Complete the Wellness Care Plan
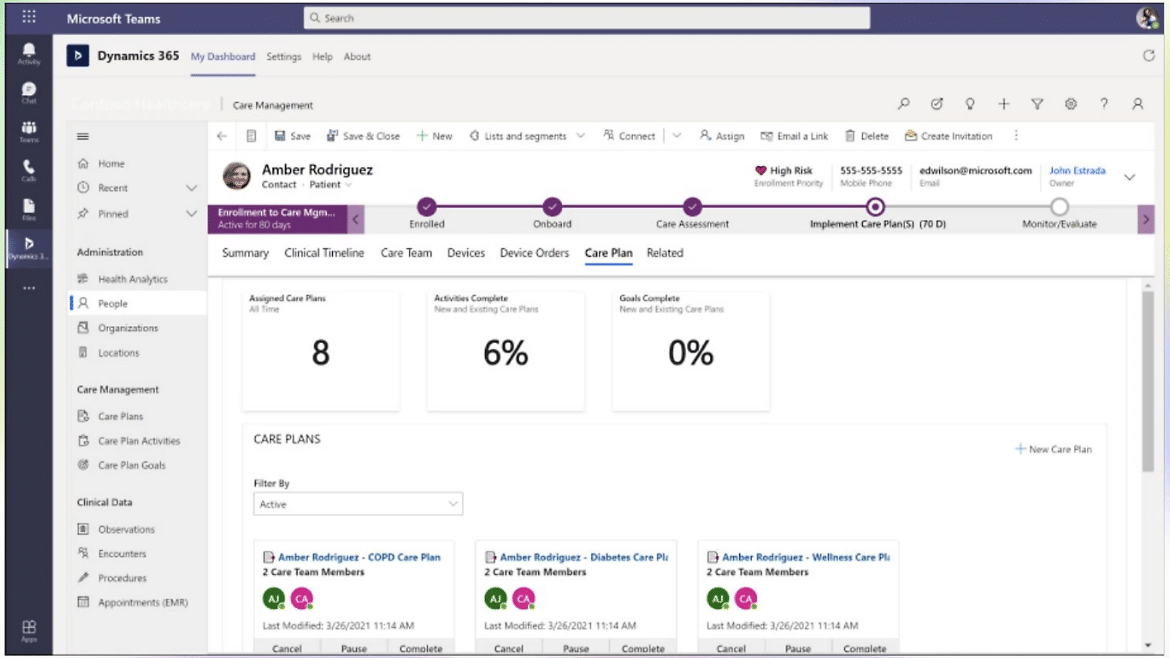 [865, 648]
